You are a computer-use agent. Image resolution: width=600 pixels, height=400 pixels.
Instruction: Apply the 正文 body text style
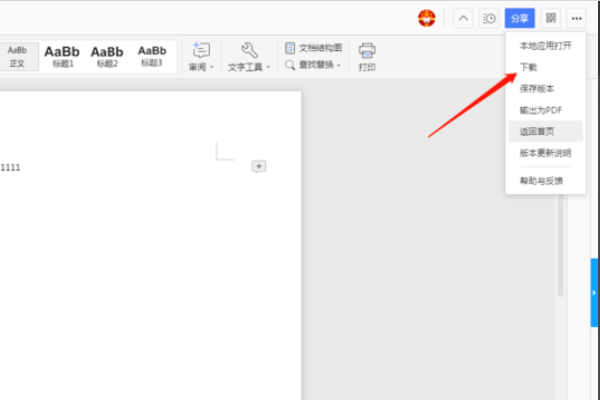[17, 57]
